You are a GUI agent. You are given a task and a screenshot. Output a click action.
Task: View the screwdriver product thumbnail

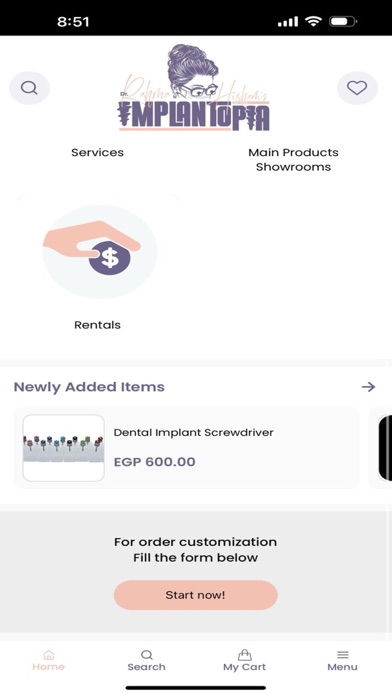pos(63,448)
